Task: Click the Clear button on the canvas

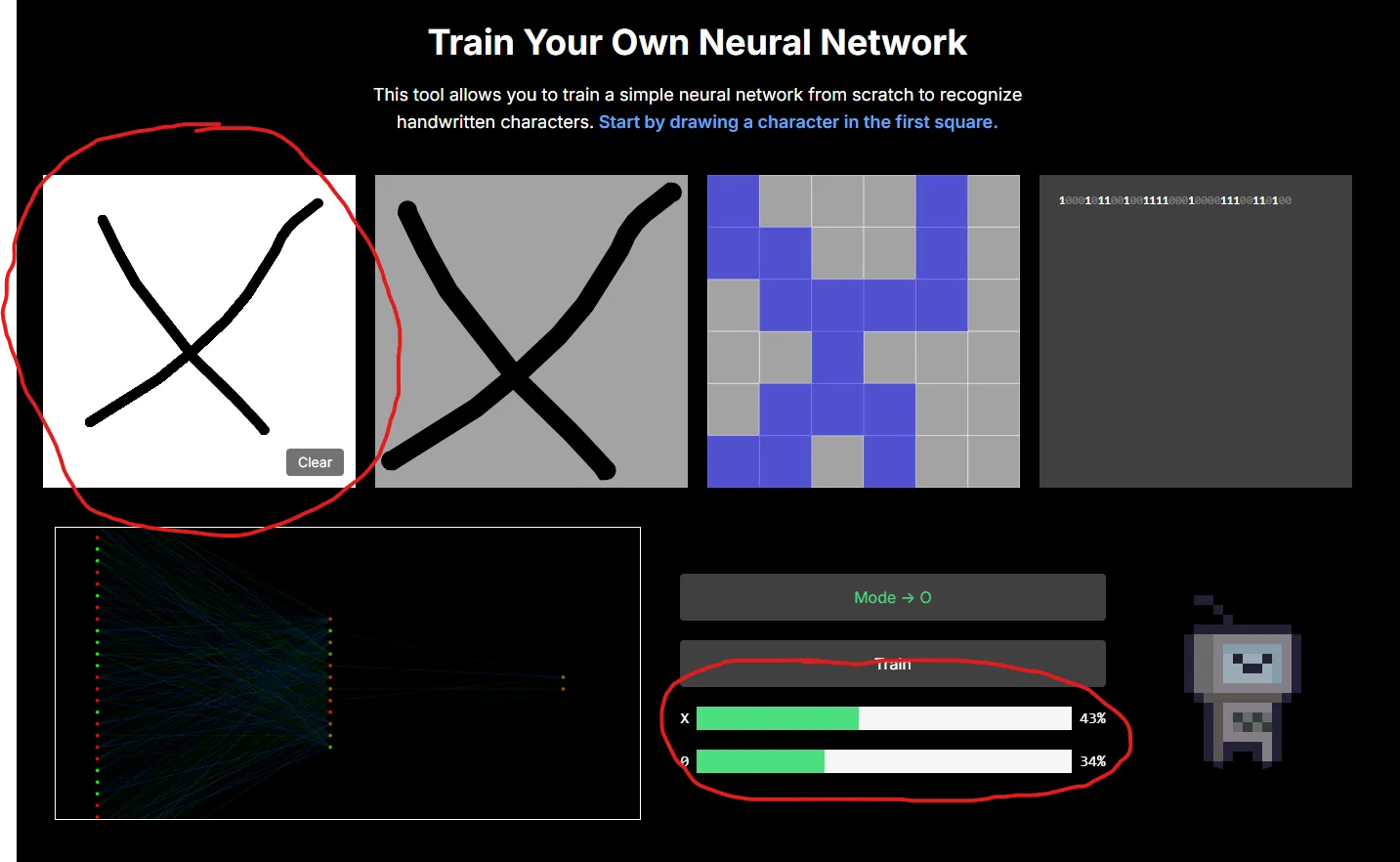Action: [x=315, y=462]
